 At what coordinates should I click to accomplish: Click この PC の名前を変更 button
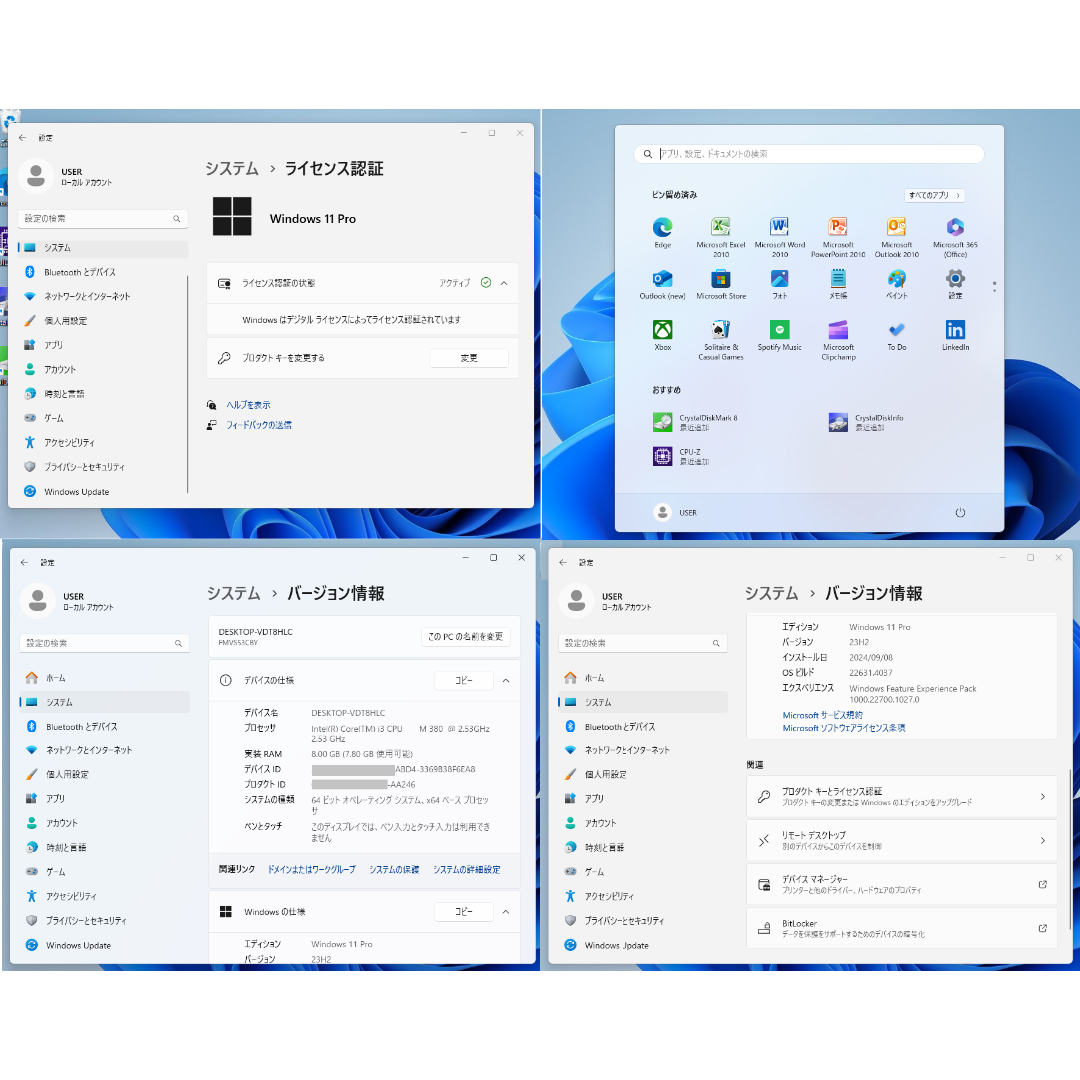tap(465, 636)
